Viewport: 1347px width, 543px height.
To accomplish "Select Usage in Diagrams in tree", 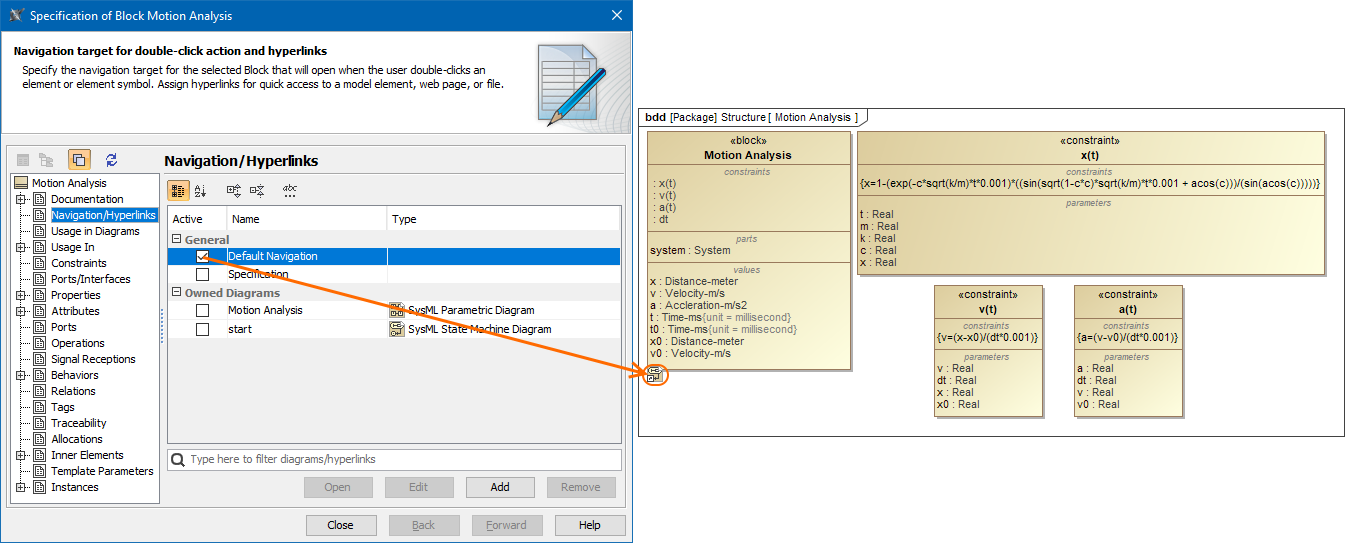I will coord(95,231).
